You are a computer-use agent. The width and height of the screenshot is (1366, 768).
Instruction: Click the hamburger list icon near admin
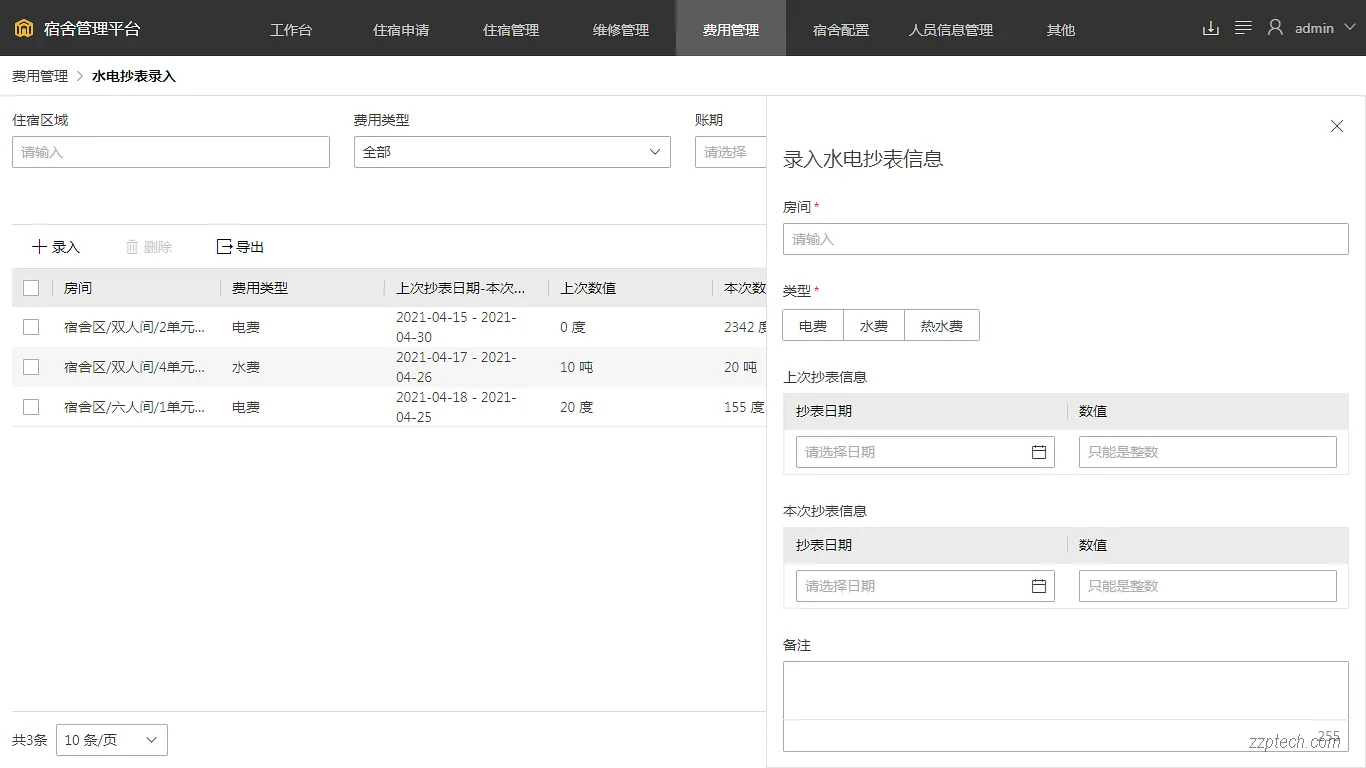pyautogui.click(x=1243, y=28)
